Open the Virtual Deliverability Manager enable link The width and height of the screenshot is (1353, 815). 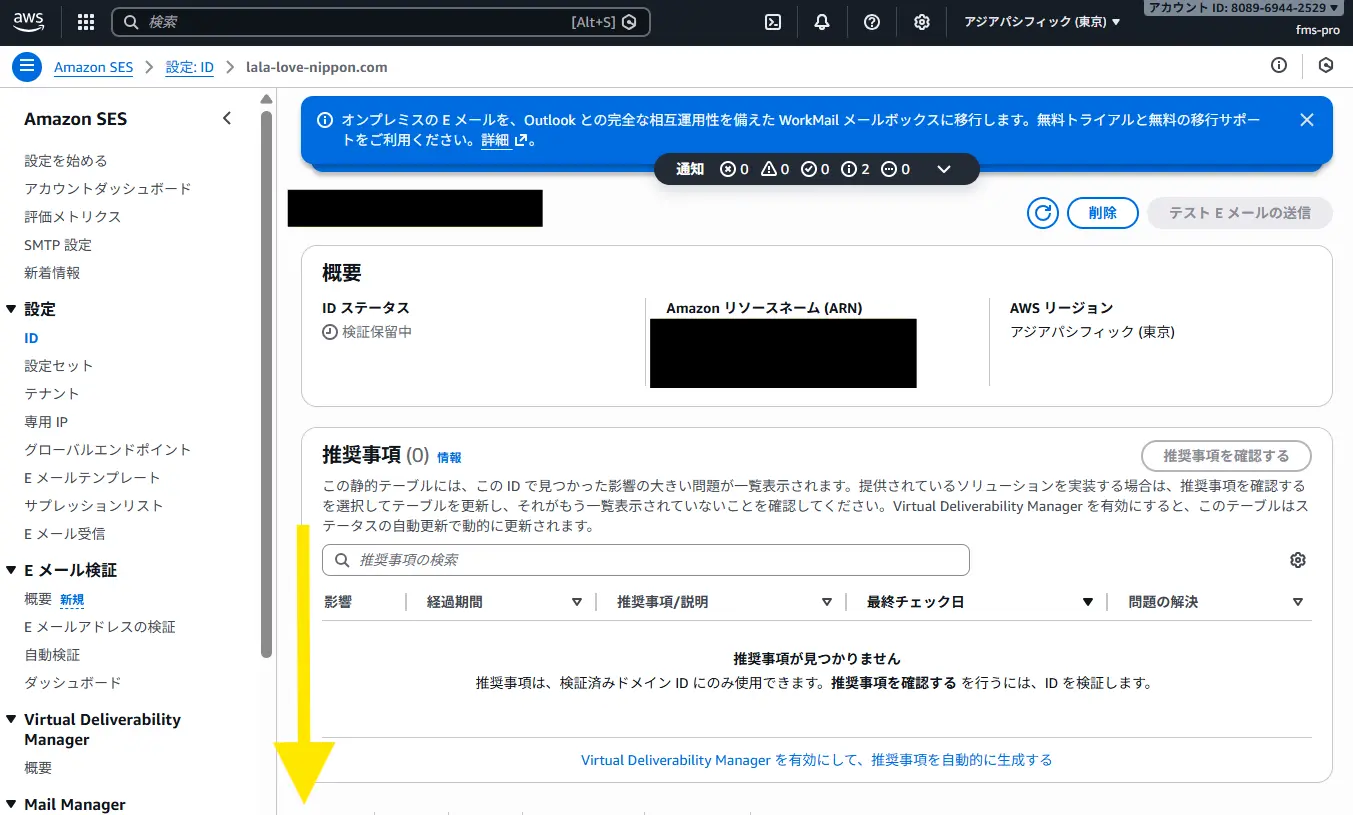[x=816, y=760]
